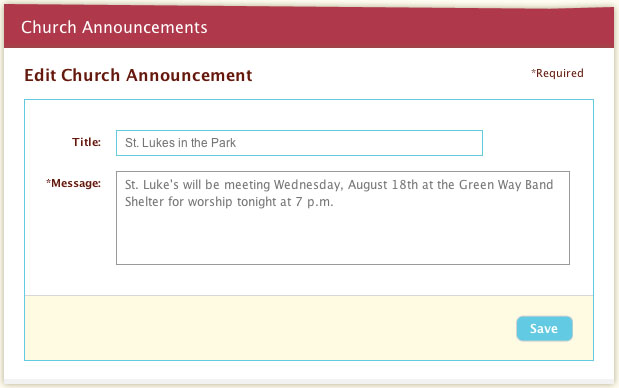Image resolution: width=619 pixels, height=388 pixels.
Task: Click the Edit Church Announcement heading
Action: point(138,75)
